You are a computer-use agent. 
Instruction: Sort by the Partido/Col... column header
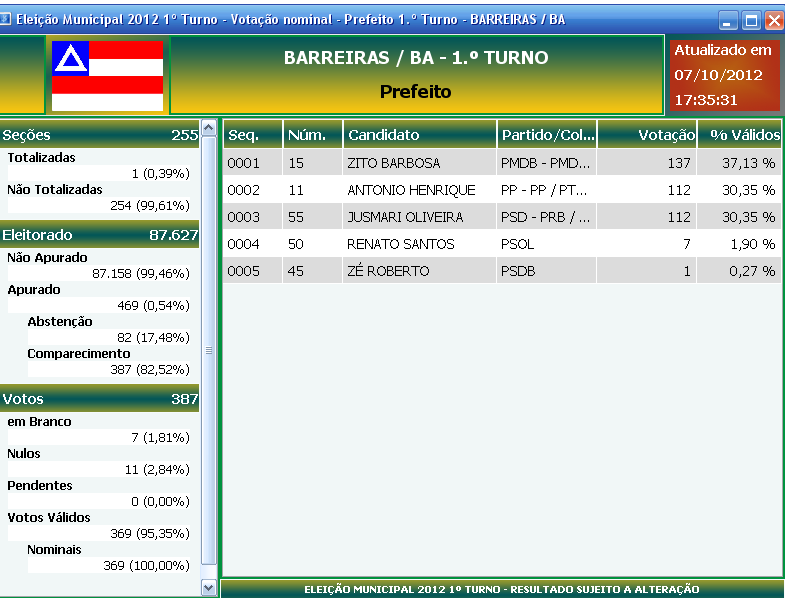[547, 135]
